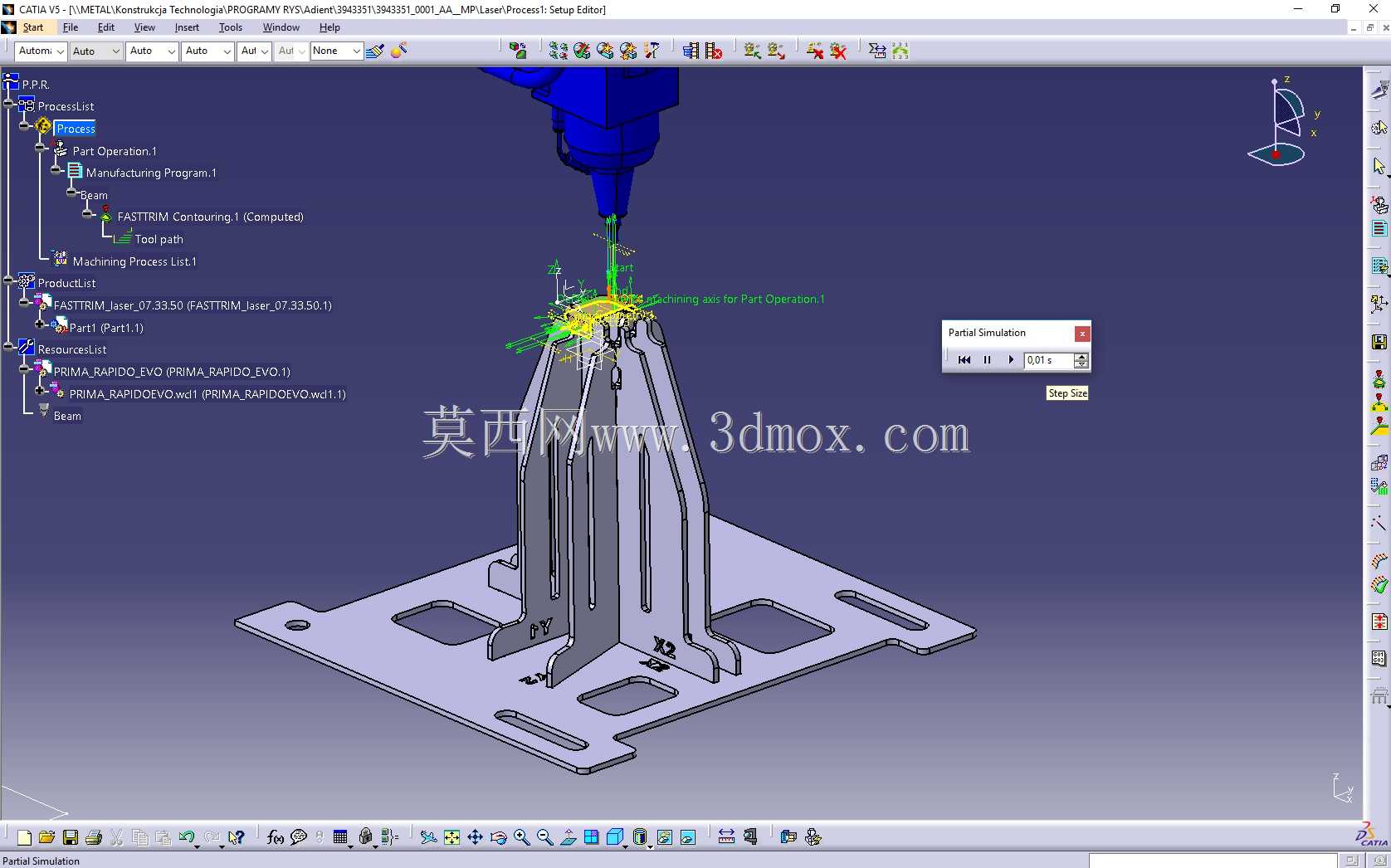Select FASTTRIM Contouring.1 (Computed) in tree
Screen dimensions: 1391x868
(x=210, y=217)
